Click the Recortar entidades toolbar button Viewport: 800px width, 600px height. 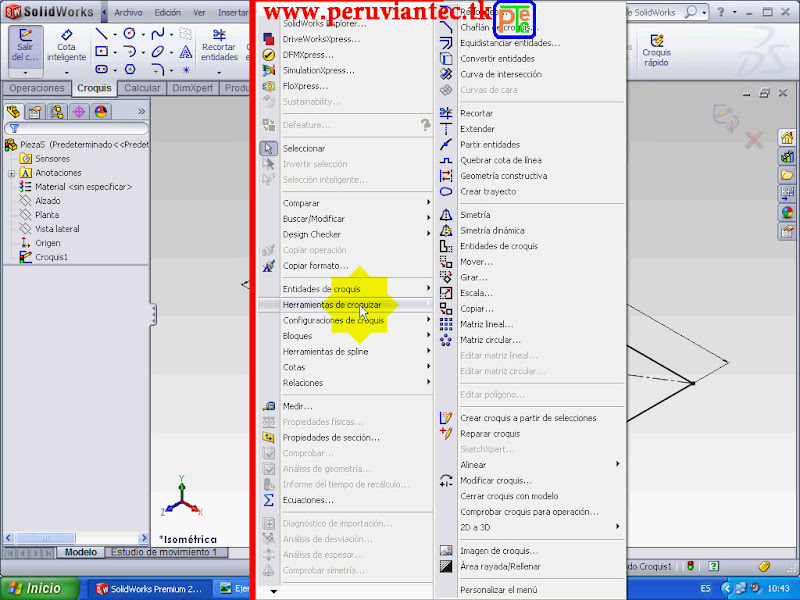click(219, 45)
